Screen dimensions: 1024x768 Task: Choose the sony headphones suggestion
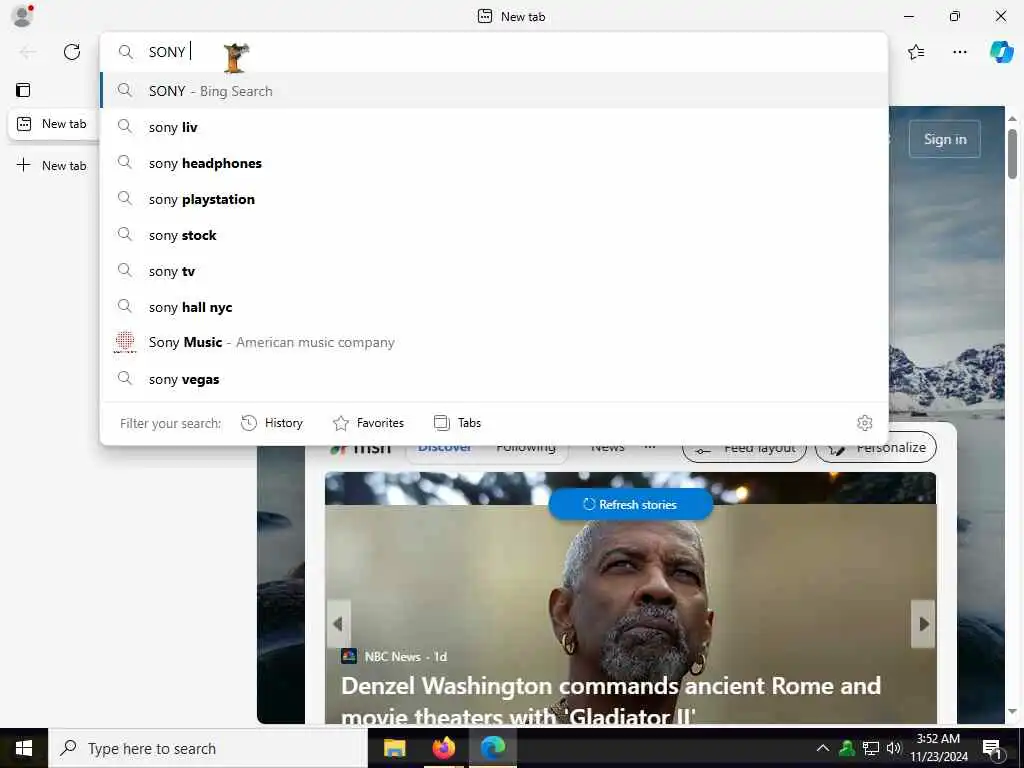tap(494, 163)
